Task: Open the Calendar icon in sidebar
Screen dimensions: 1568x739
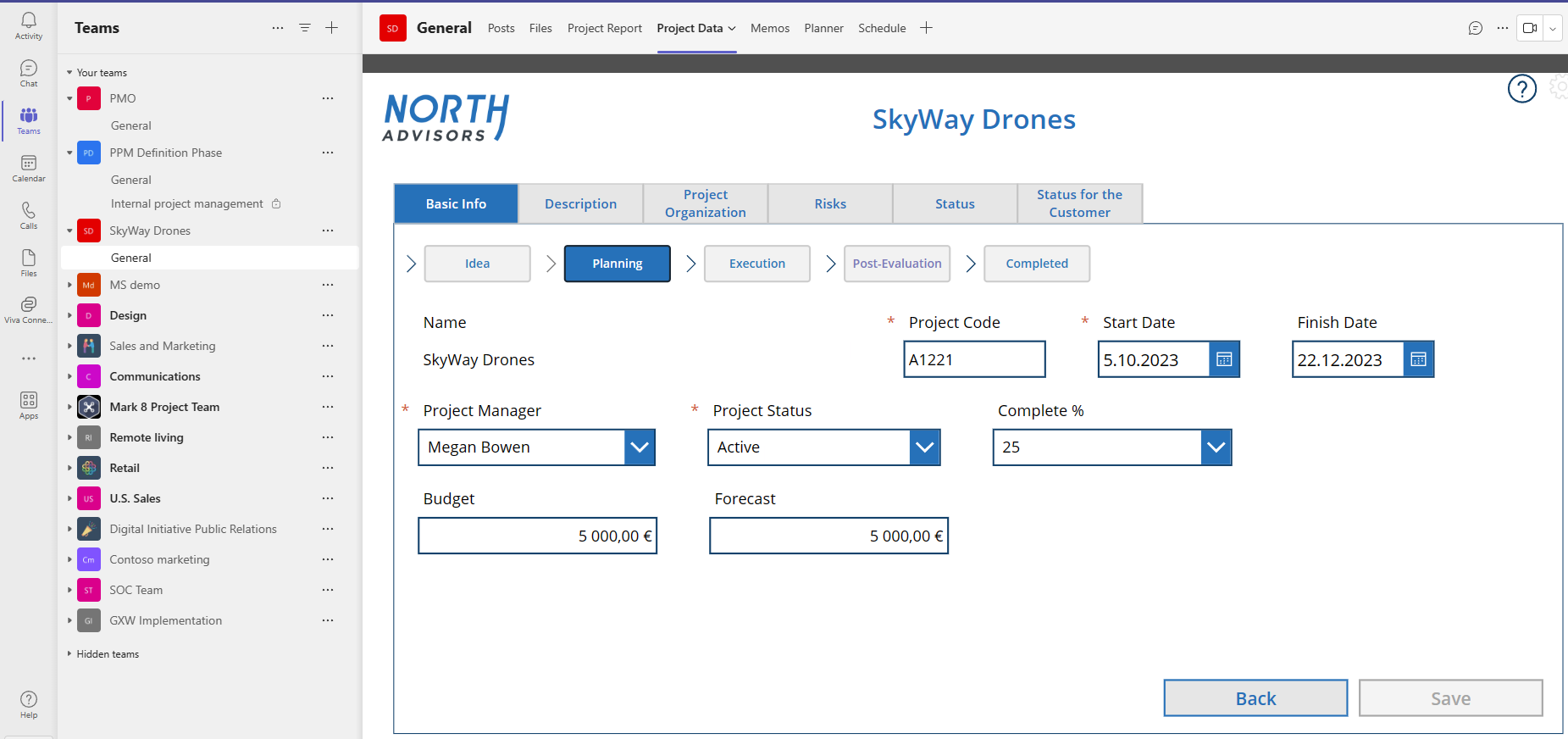Action: [x=28, y=168]
